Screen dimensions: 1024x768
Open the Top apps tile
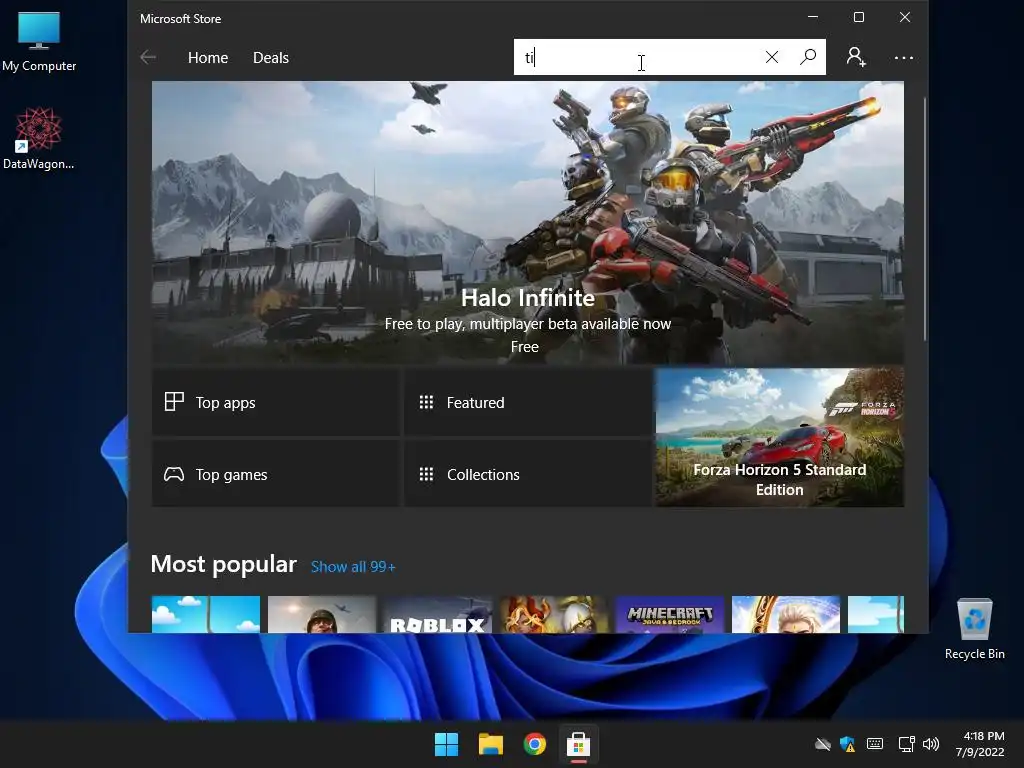pyautogui.click(x=276, y=402)
